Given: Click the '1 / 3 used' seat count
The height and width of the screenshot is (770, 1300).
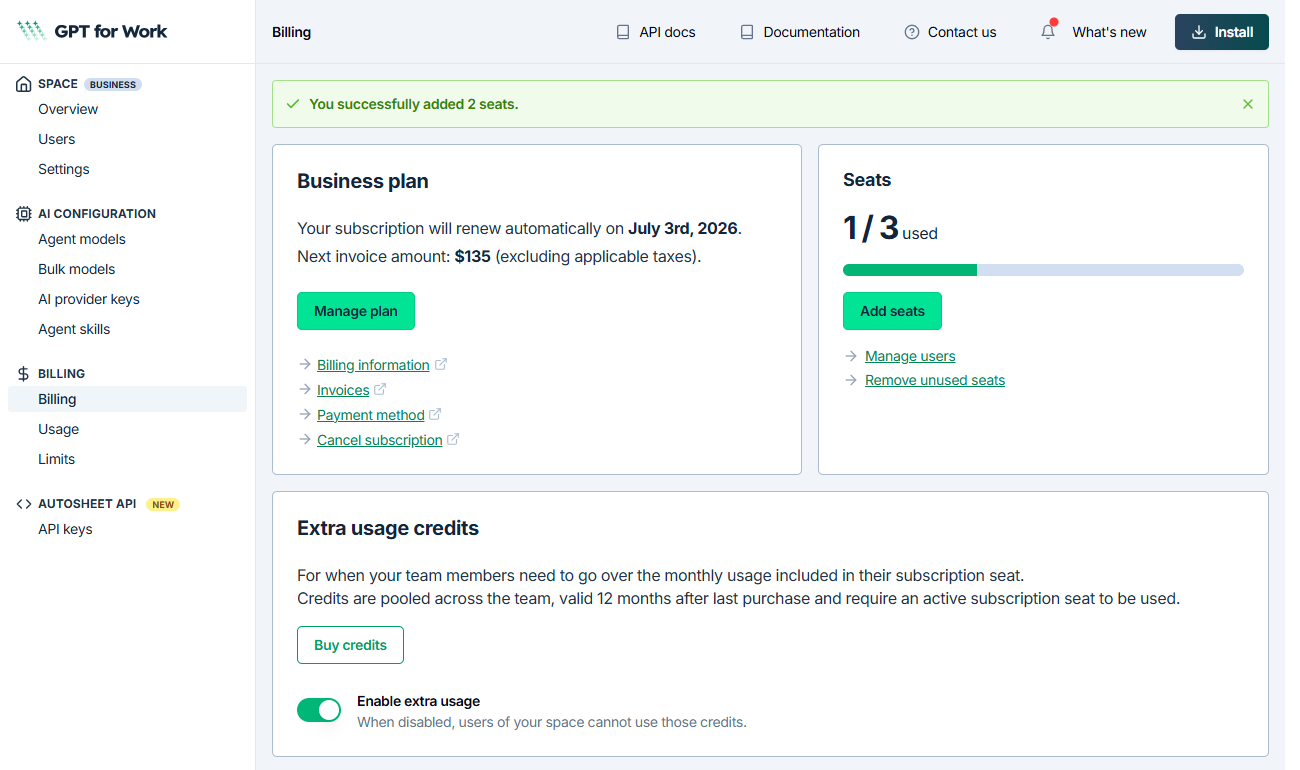Looking at the screenshot, I should click(890, 229).
